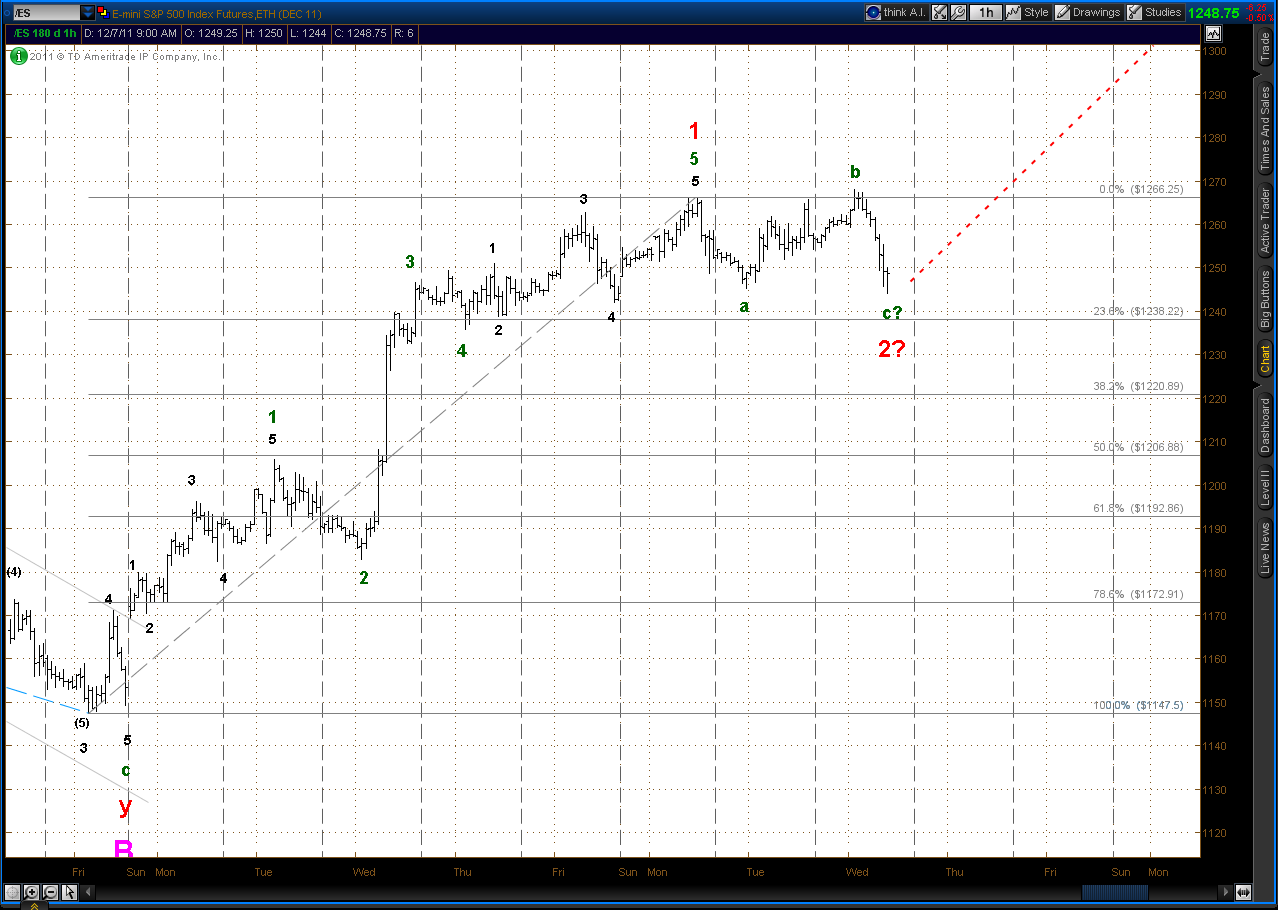The height and width of the screenshot is (910, 1278).
Task: Click the 61.8% ($1192.86) Fibonacci label
Action: pyautogui.click(x=1138, y=508)
